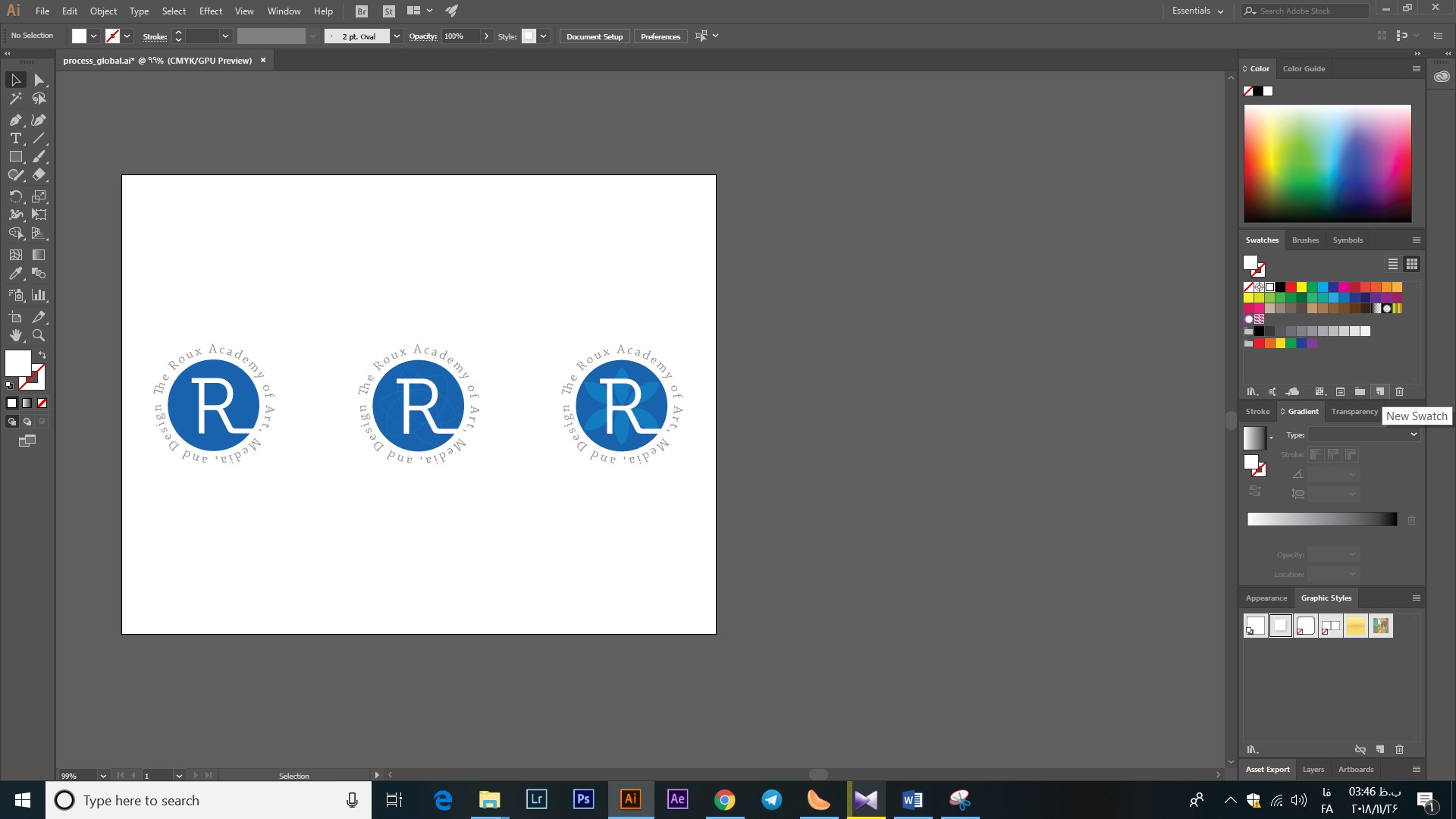Swap fill and stroke colors arrow
Viewport: 1456px width, 819px height.
click(42, 355)
